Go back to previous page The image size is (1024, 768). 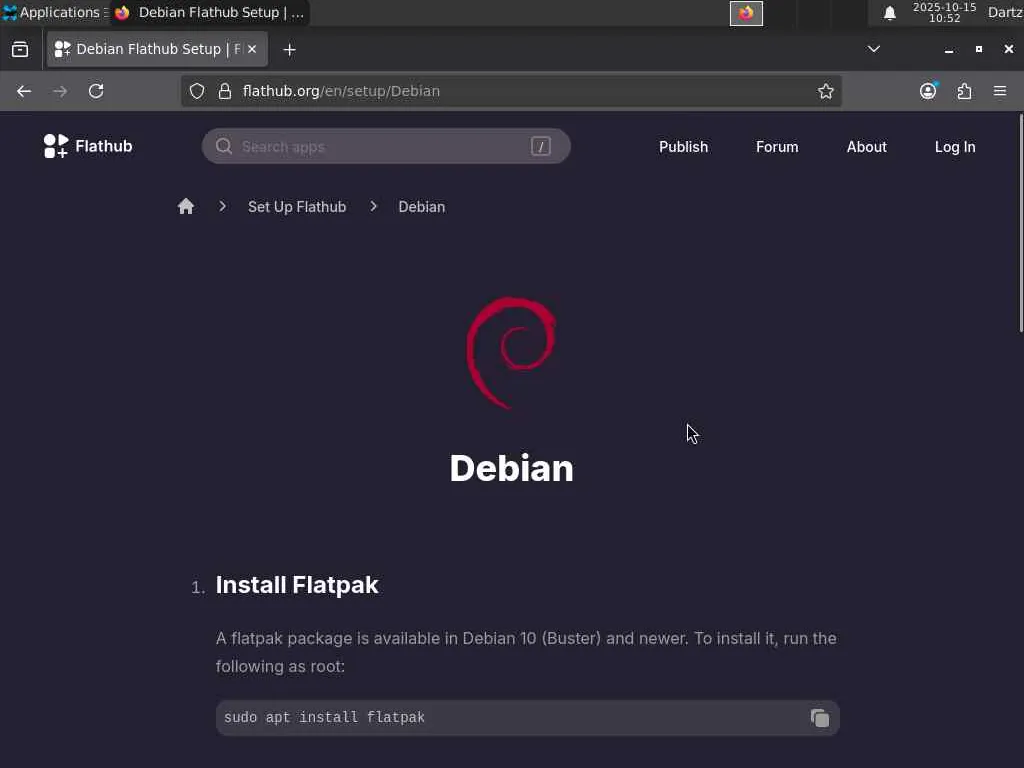(x=24, y=91)
